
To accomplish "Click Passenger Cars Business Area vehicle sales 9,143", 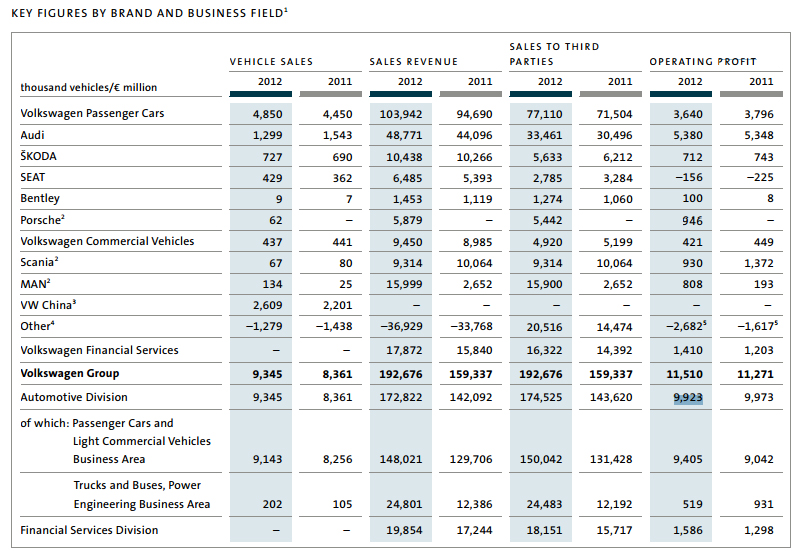I will (267, 459).
